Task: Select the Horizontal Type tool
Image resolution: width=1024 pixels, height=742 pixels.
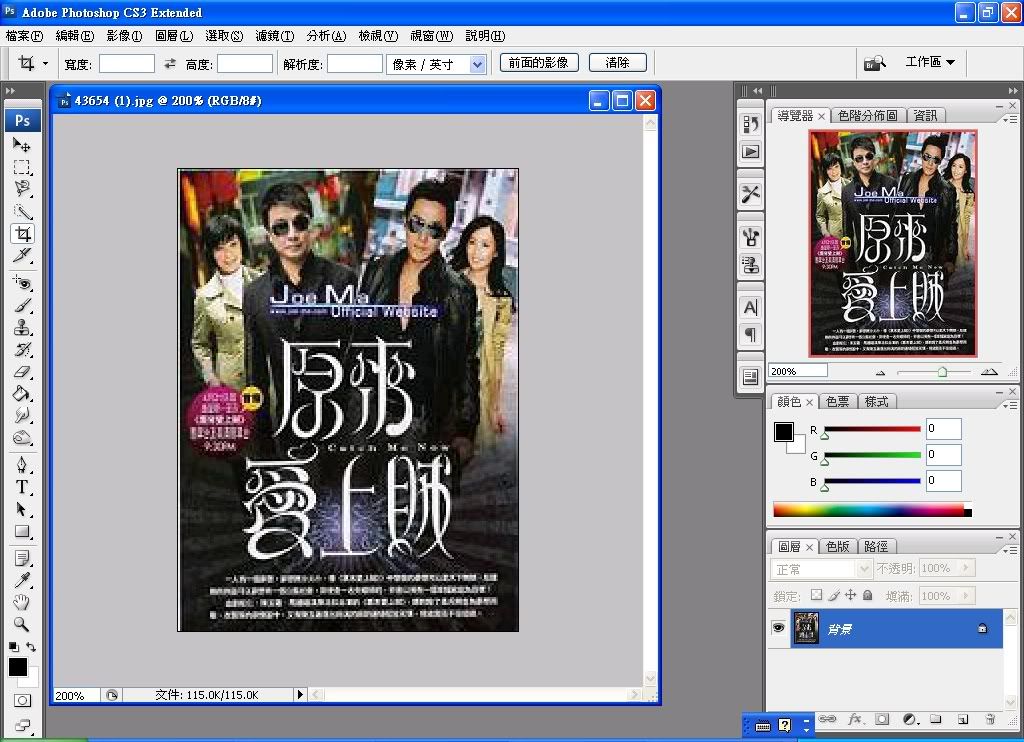Action: (22, 487)
